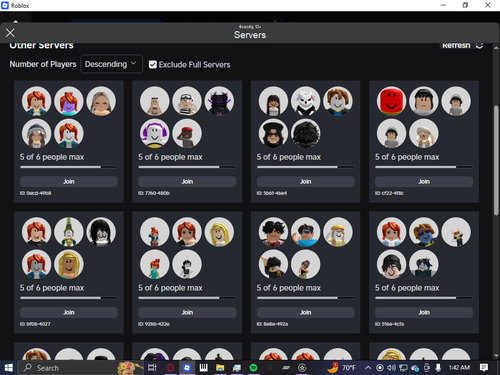This screenshot has width=500, height=375.
Task: Click black hair pale face avatar in server bf0b-4027
Action: pyautogui.click(x=101, y=232)
